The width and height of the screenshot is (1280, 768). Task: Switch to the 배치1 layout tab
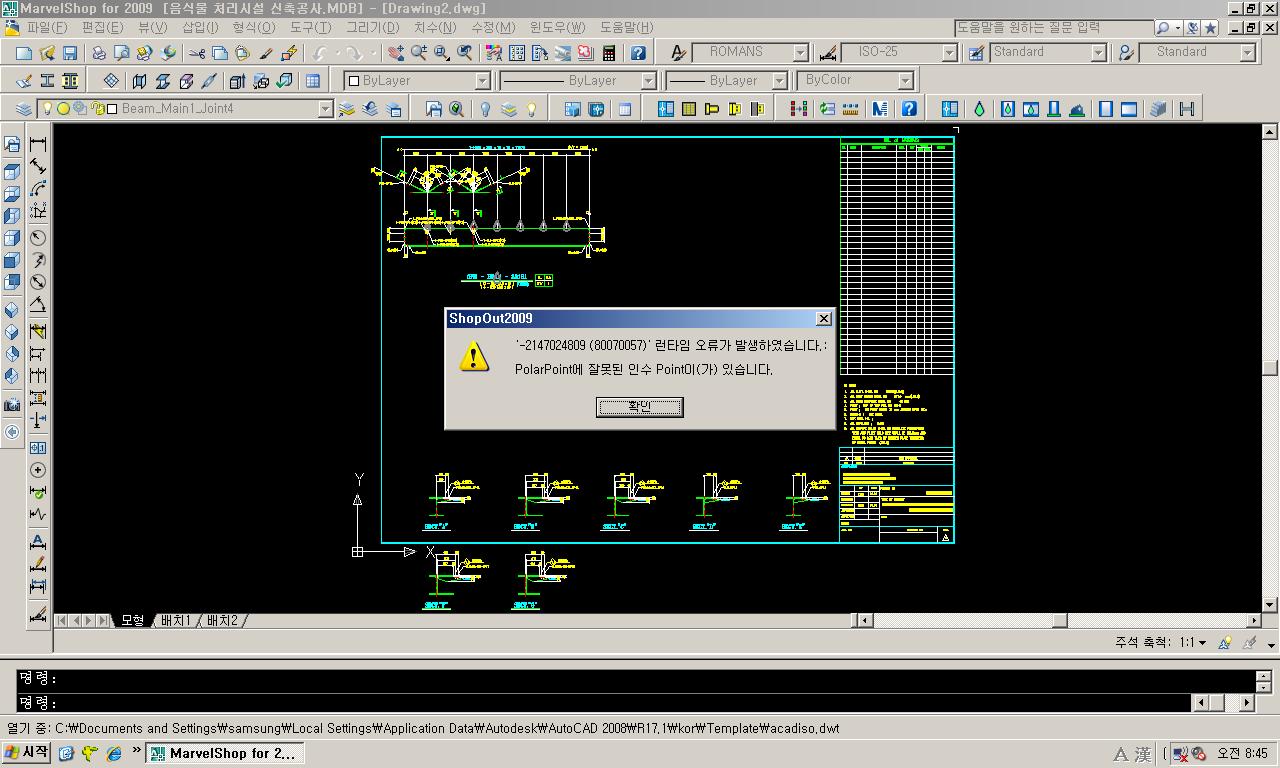click(x=175, y=621)
